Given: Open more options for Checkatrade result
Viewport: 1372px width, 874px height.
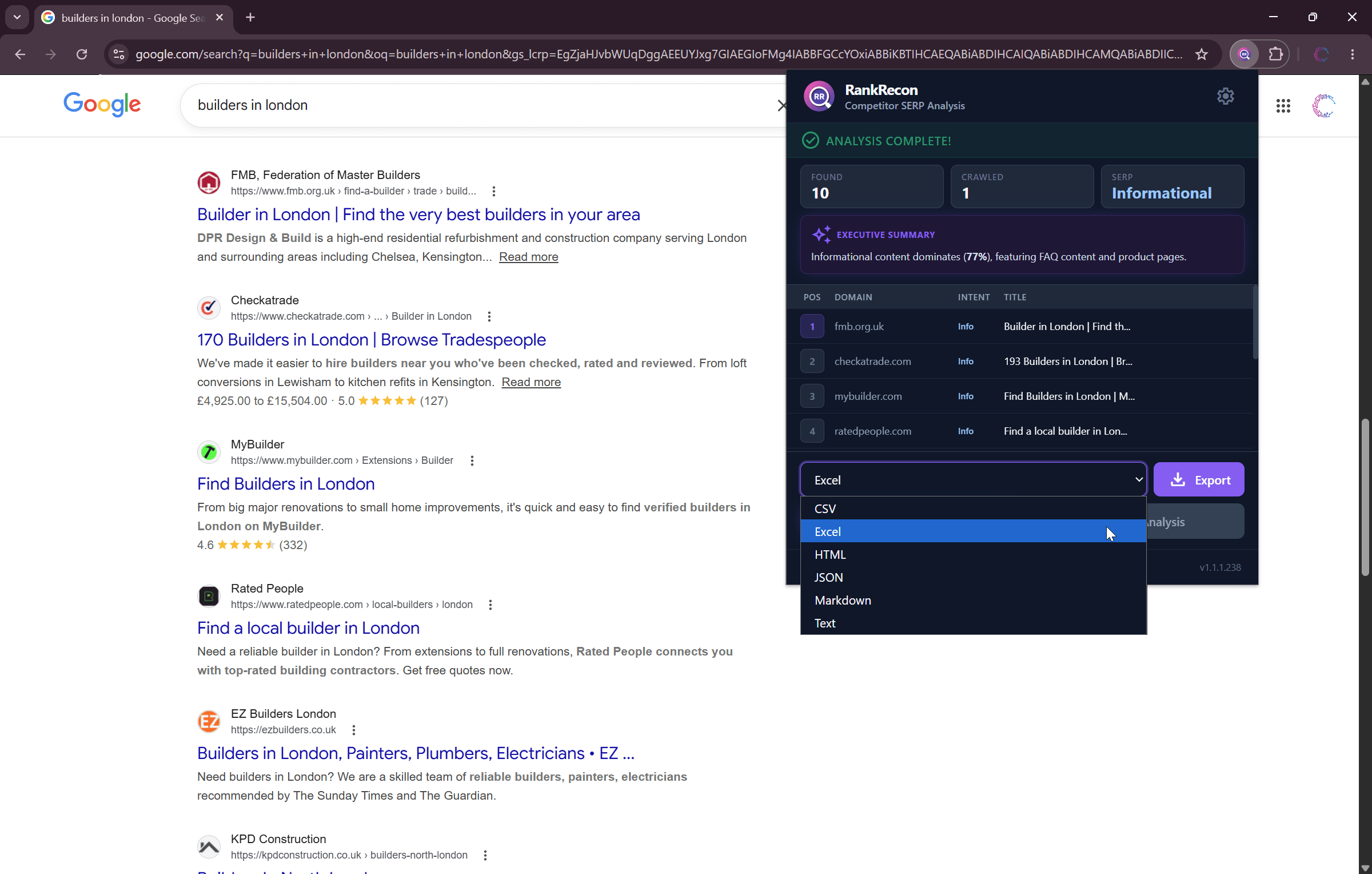Looking at the screenshot, I should click(489, 316).
